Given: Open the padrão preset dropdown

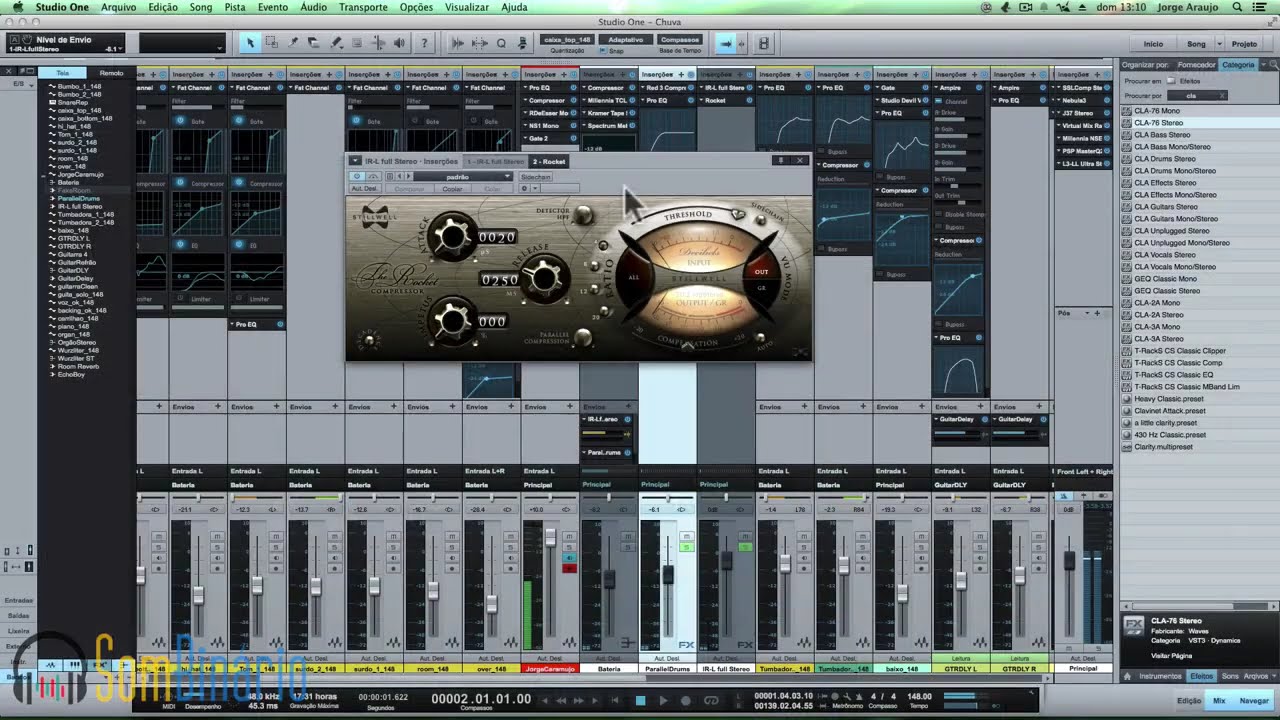Looking at the screenshot, I should pyautogui.click(x=463, y=177).
